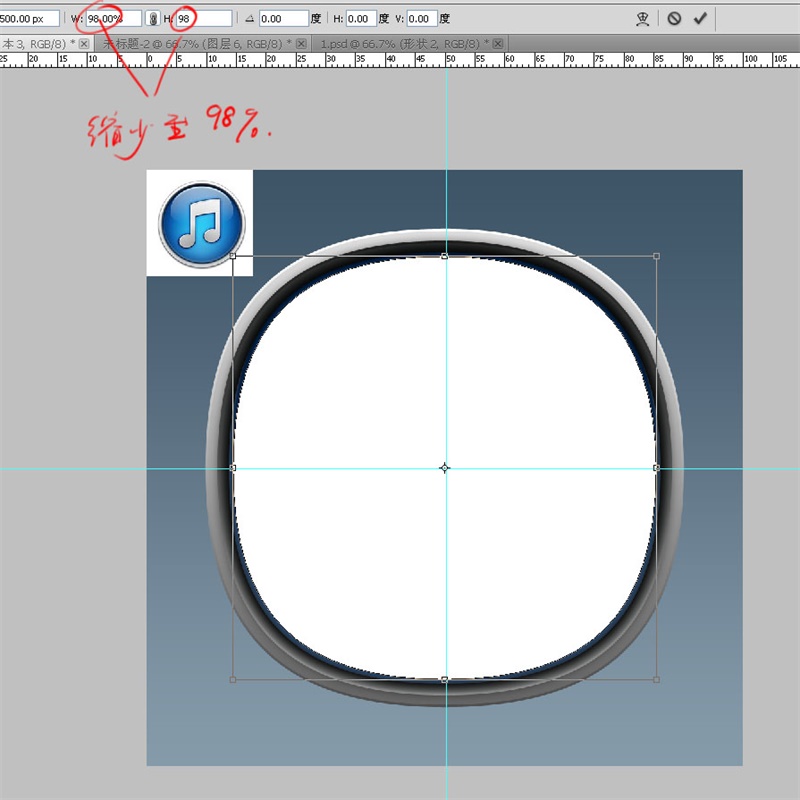Viewport: 800px width, 800px height.
Task: Close the 1.psd document tab
Action: pos(498,44)
